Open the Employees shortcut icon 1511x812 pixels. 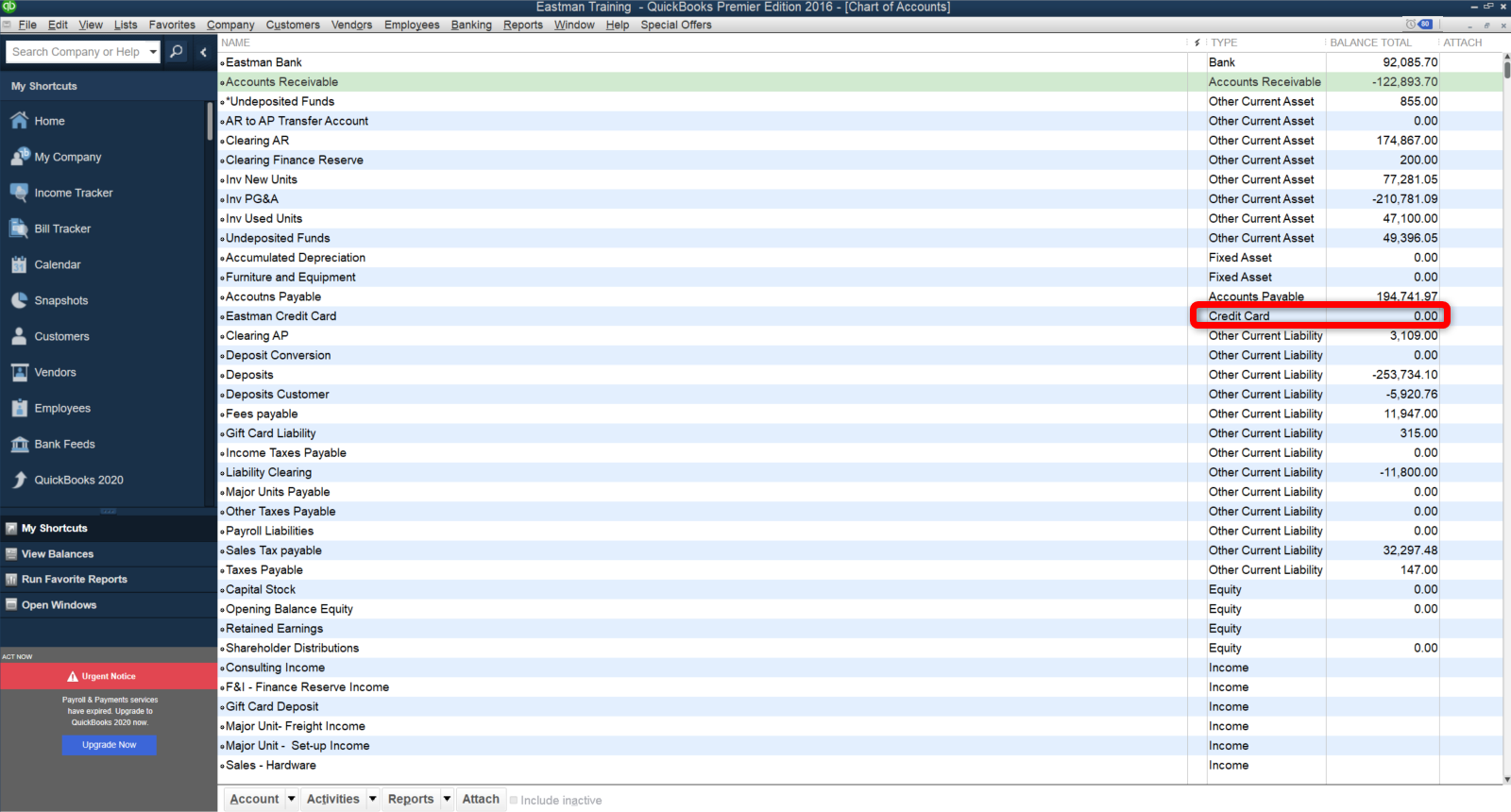click(19, 408)
